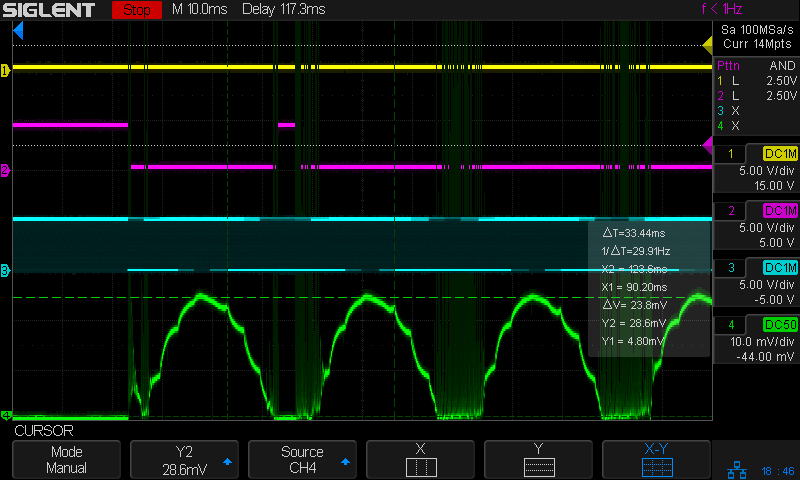Click the CURSOR menu title
800x480 pixels.
[x=44, y=431]
